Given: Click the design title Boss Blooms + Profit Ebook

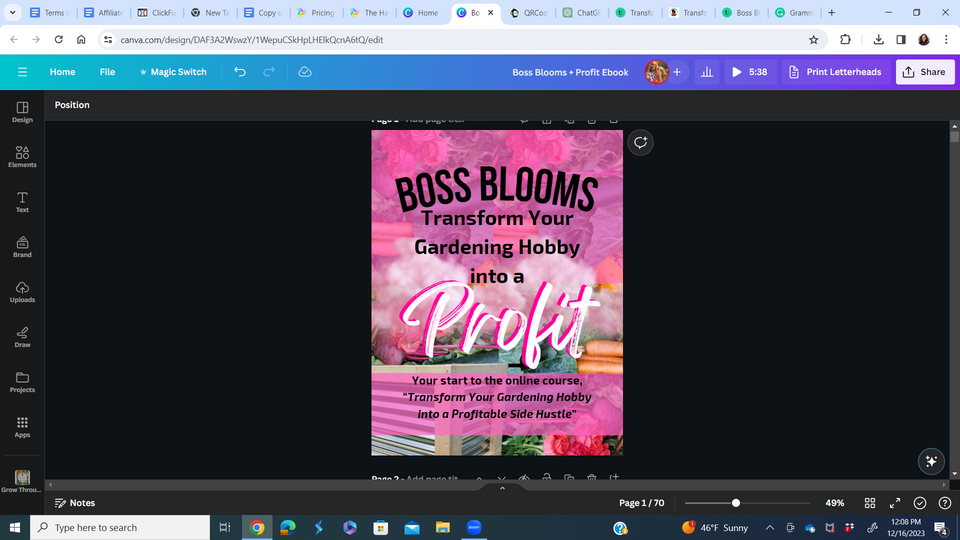Looking at the screenshot, I should 570,72.
